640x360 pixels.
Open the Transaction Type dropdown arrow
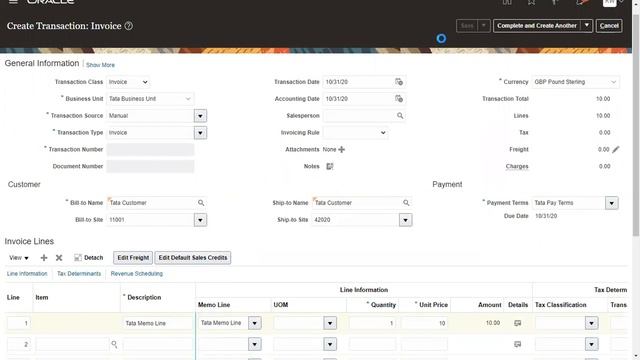click(200, 133)
